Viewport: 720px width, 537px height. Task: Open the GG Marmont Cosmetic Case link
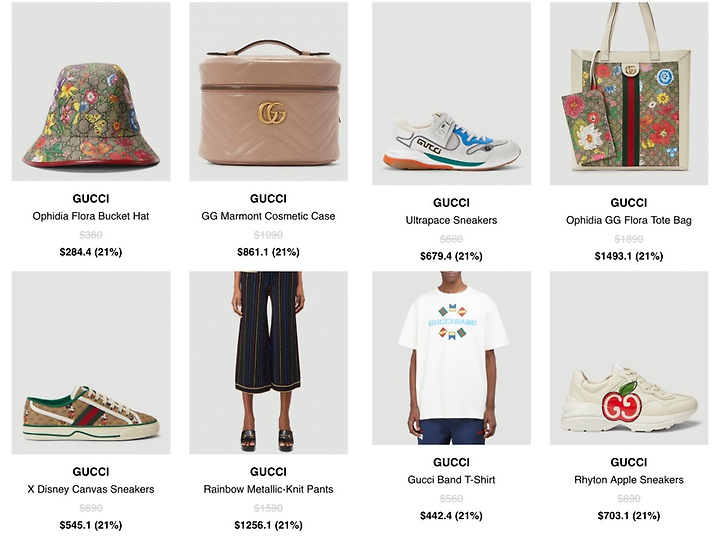(269, 216)
